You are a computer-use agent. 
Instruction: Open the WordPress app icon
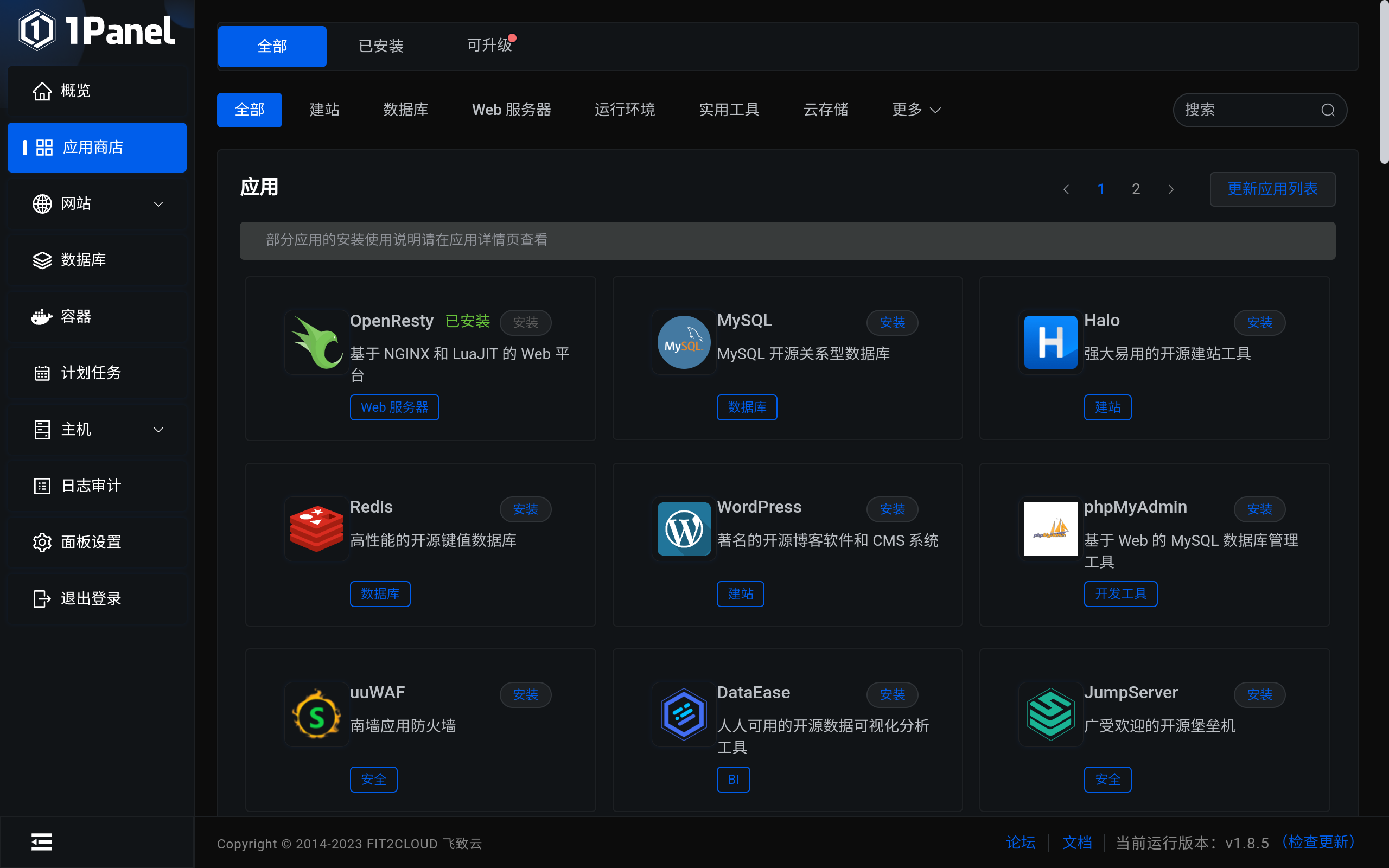(x=684, y=529)
